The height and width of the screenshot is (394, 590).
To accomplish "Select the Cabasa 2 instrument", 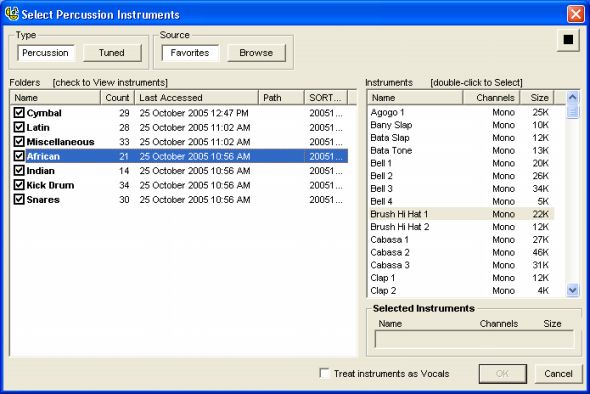I will coord(461,252).
